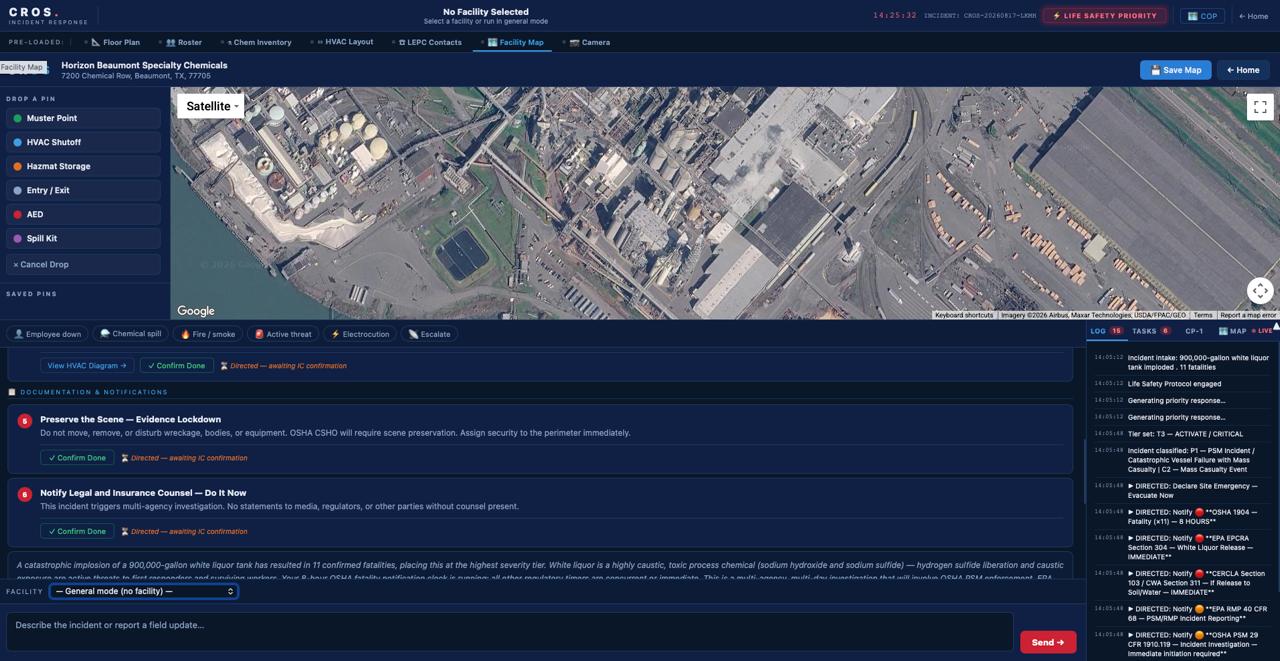The image size is (1280, 661).
Task: Select the Facility Map tab
Action: (x=515, y=42)
